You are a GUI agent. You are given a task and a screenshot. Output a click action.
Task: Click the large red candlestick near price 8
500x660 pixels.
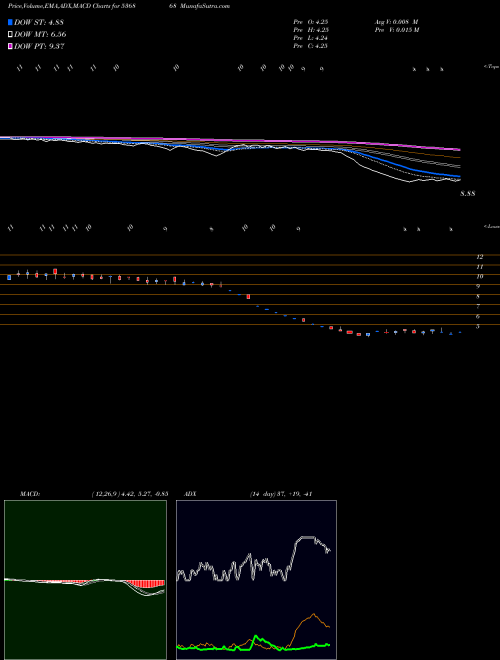pyautogui.click(x=248, y=297)
